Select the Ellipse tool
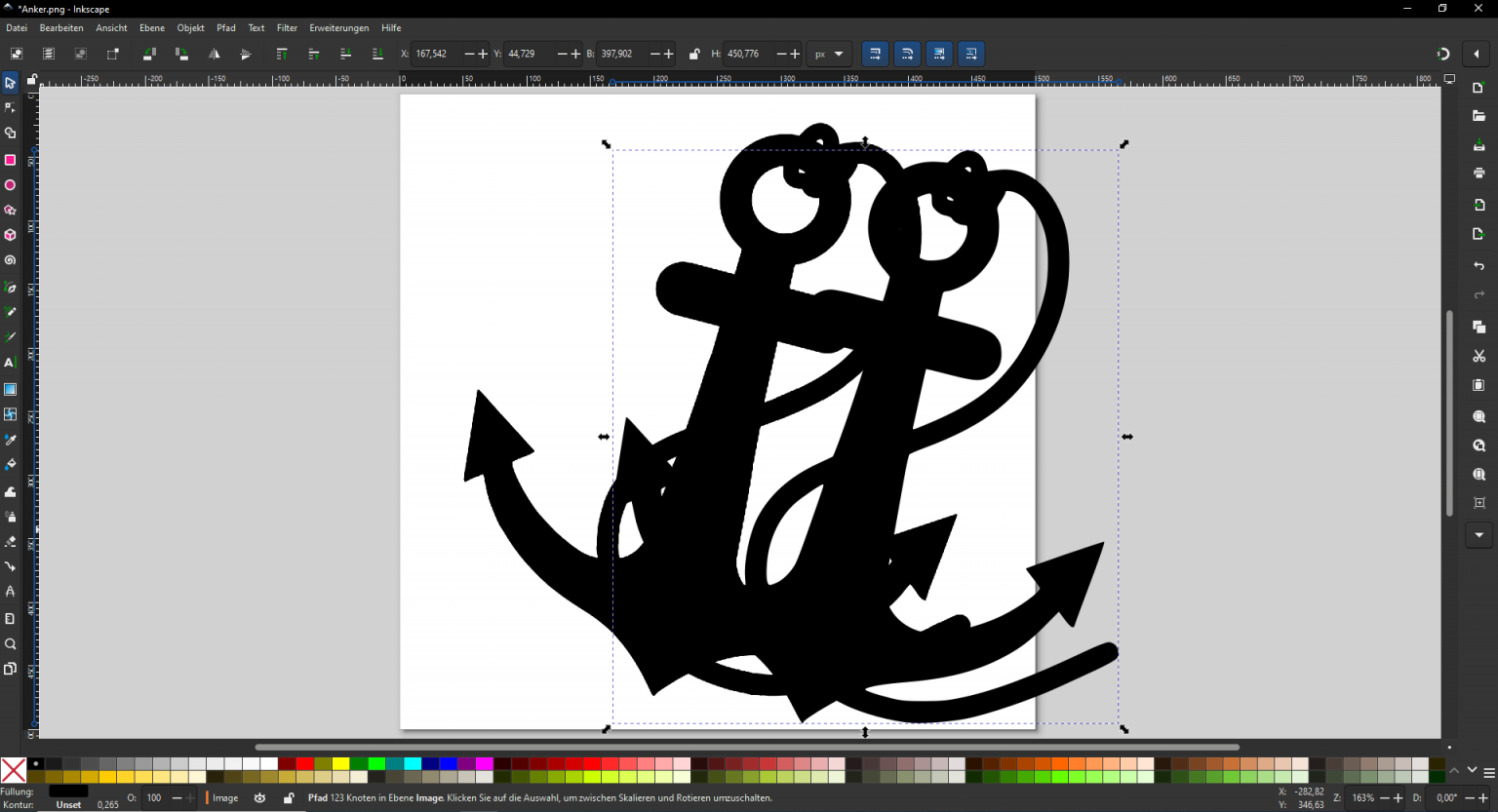This screenshot has width=1498, height=812. 11,185
